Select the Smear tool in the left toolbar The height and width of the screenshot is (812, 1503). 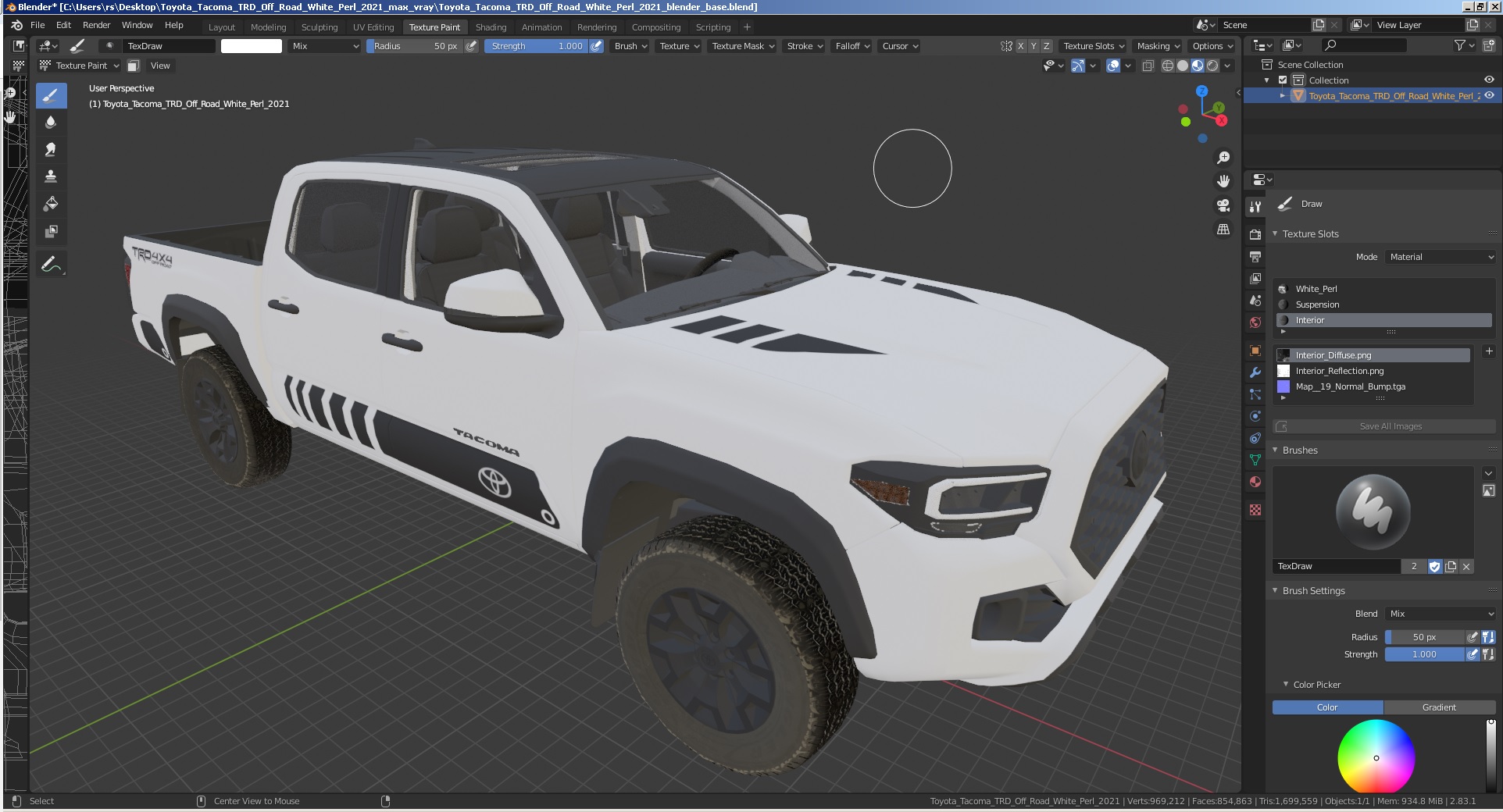51,149
